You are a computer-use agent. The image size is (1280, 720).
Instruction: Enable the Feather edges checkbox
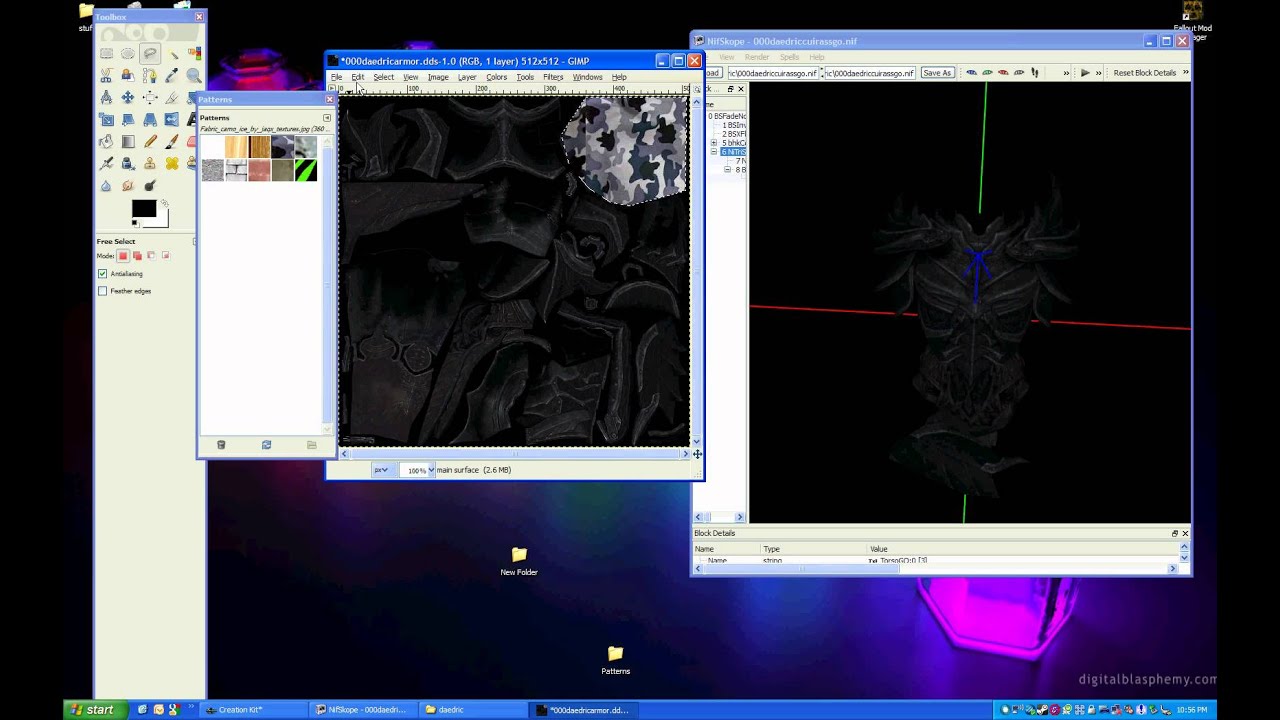pyautogui.click(x=102, y=291)
